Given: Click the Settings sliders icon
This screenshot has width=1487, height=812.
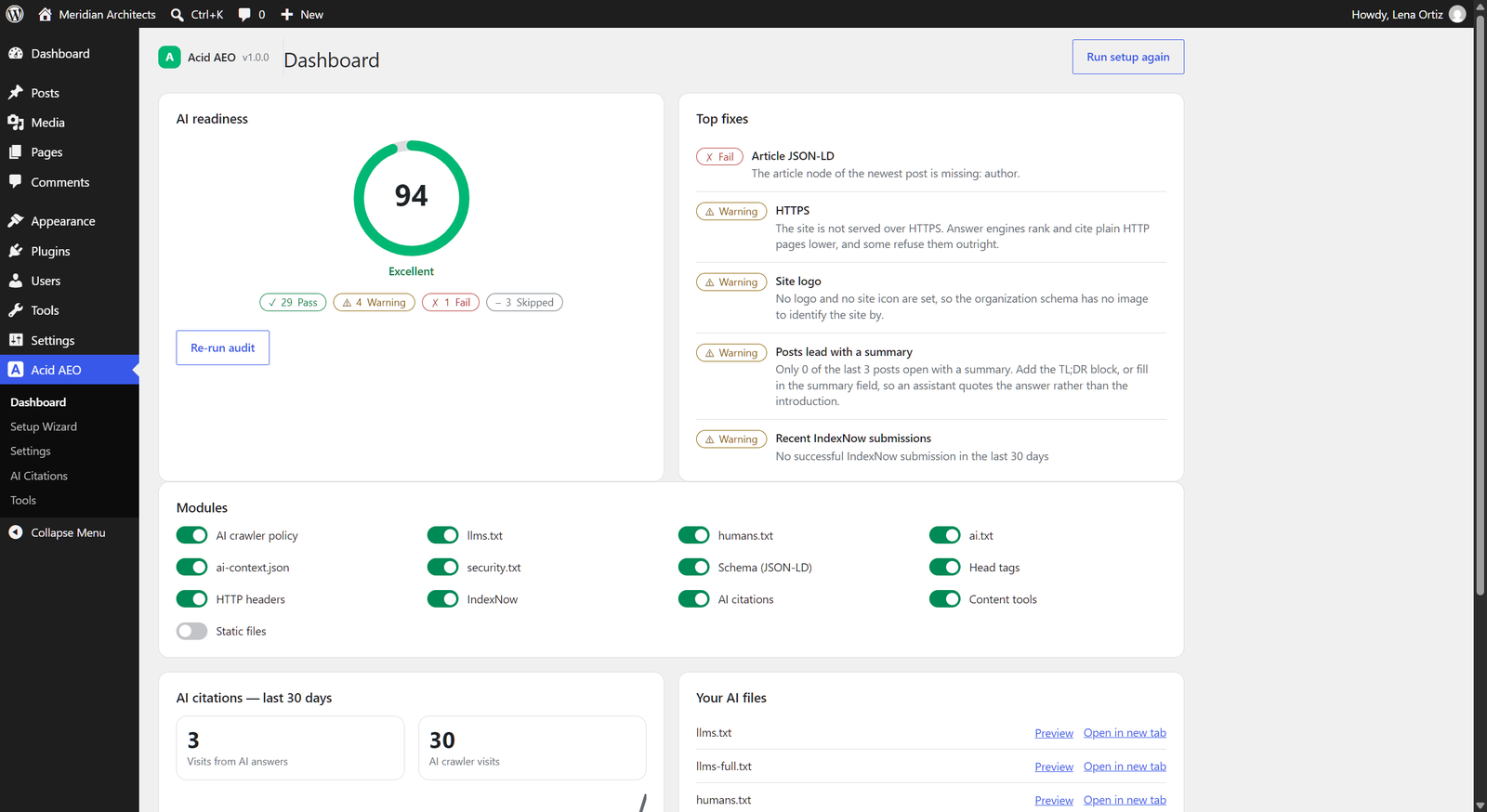Looking at the screenshot, I should pyautogui.click(x=16, y=340).
